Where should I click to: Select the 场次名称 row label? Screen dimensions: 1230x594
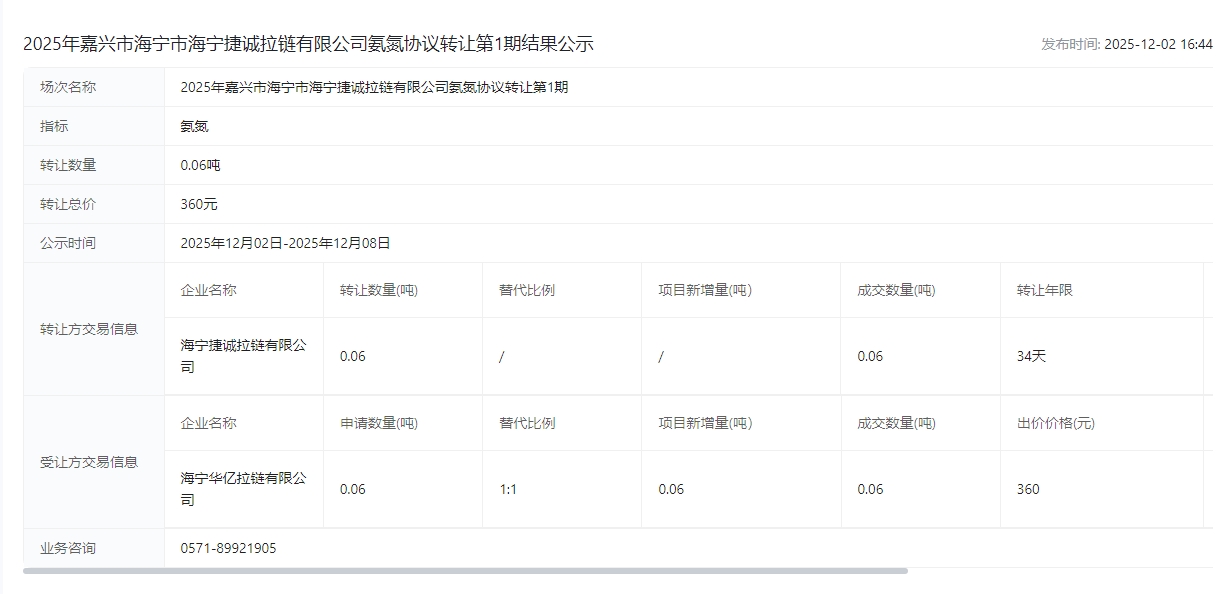(x=68, y=87)
